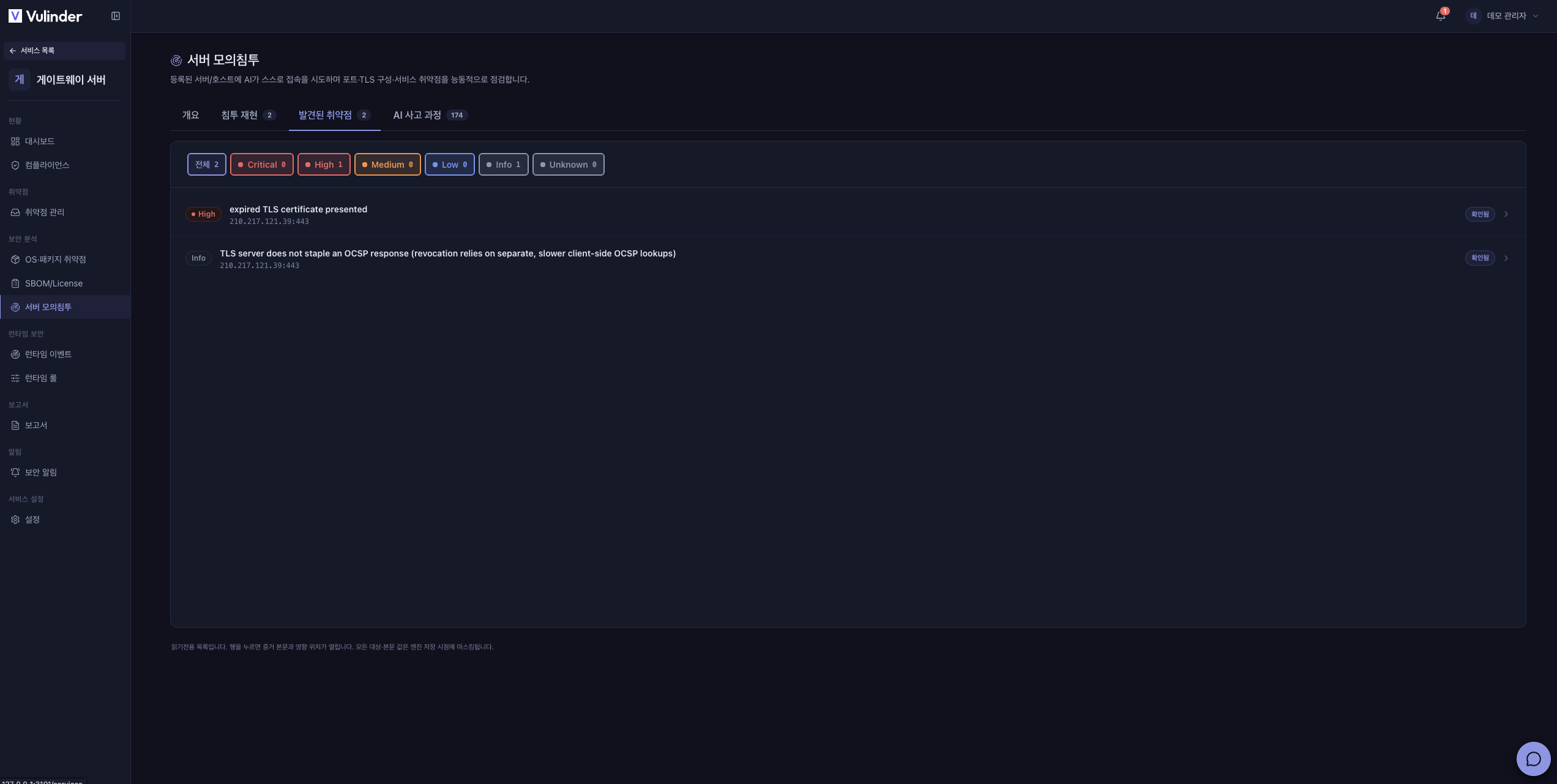Toggle the Critical severity filter
The width and height of the screenshot is (1557, 784).
pyautogui.click(x=262, y=165)
